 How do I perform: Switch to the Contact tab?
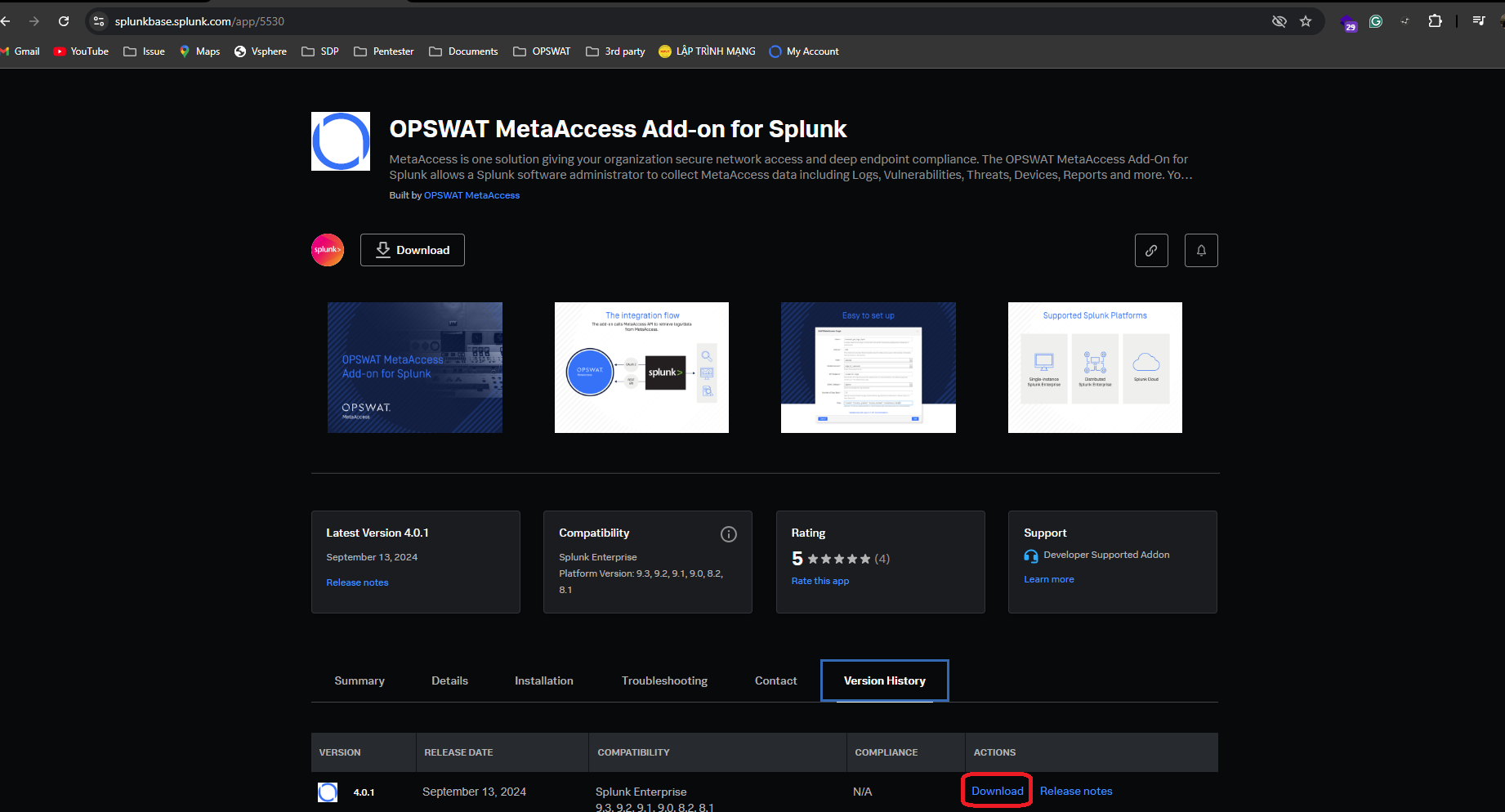pos(776,680)
